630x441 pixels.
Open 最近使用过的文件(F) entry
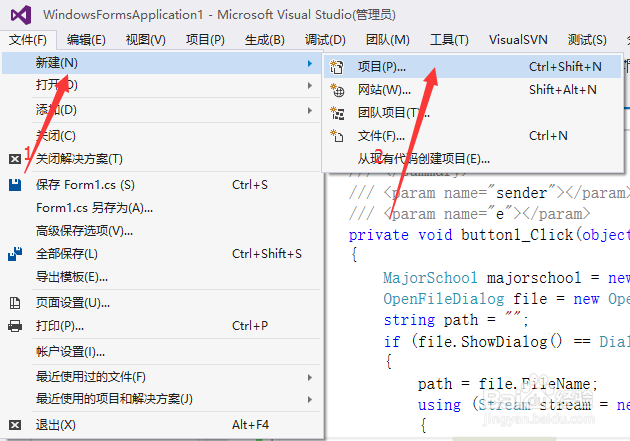161,377
